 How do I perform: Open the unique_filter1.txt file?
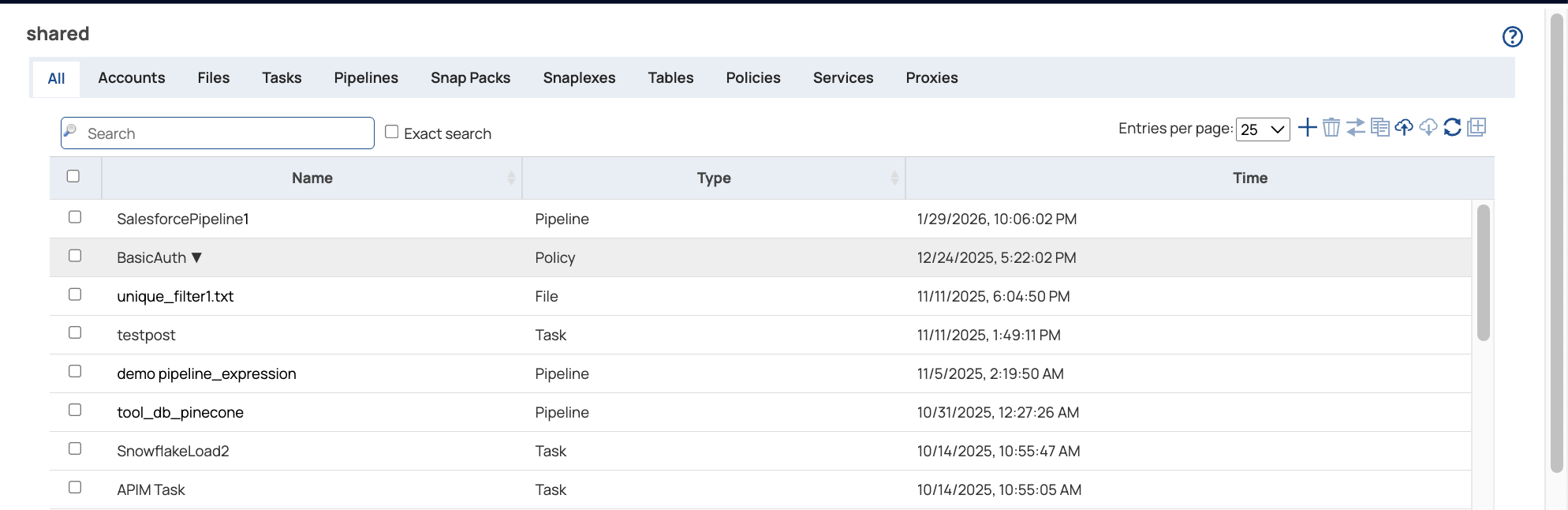(175, 297)
